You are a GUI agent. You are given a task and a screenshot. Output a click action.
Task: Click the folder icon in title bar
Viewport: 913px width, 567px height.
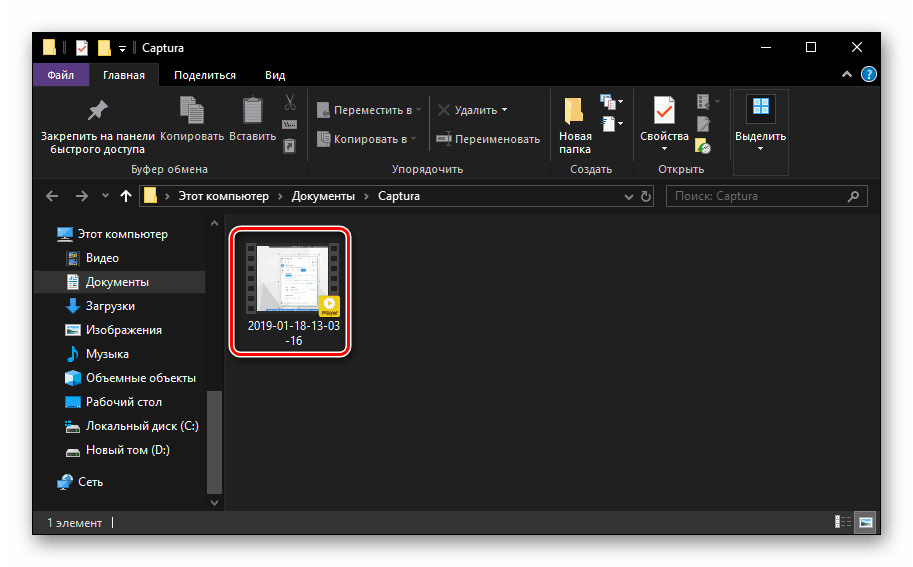[x=49, y=48]
